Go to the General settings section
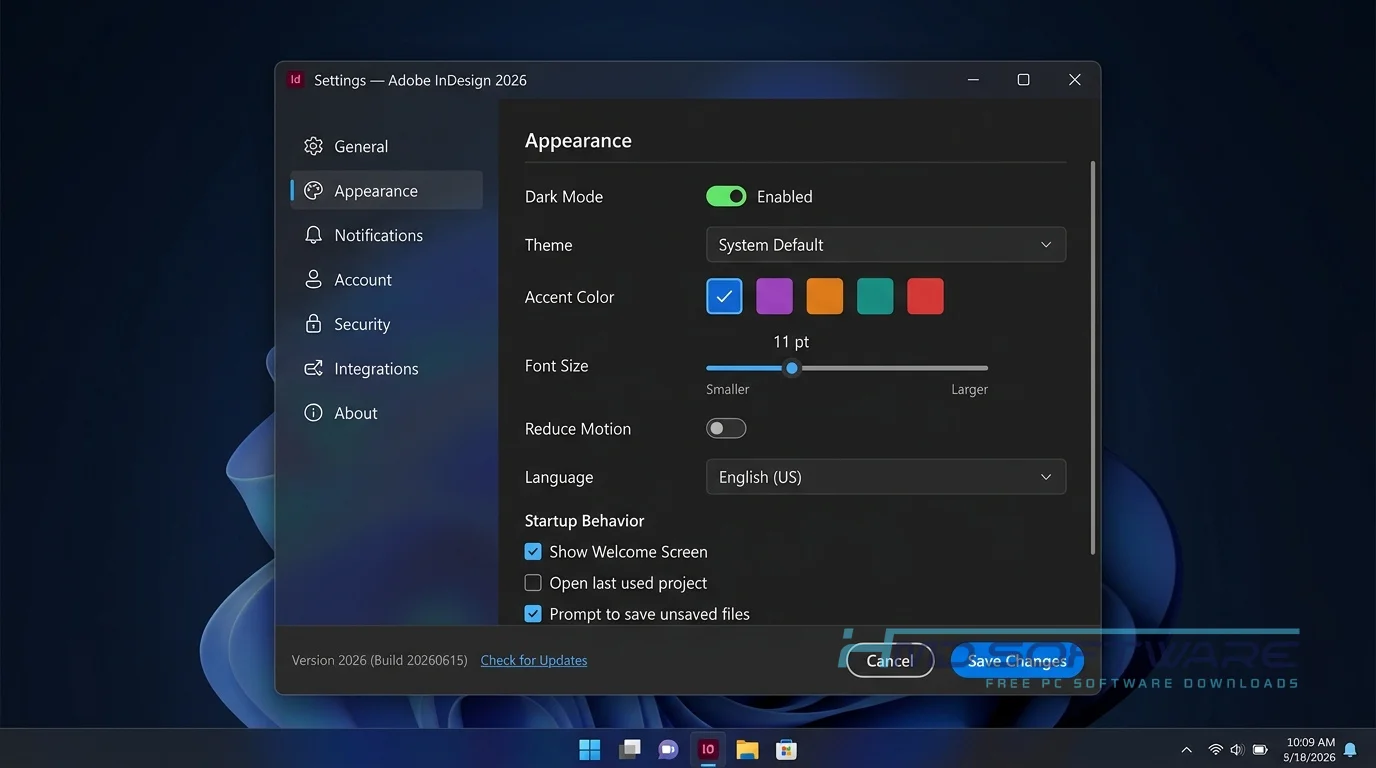 (x=386, y=146)
